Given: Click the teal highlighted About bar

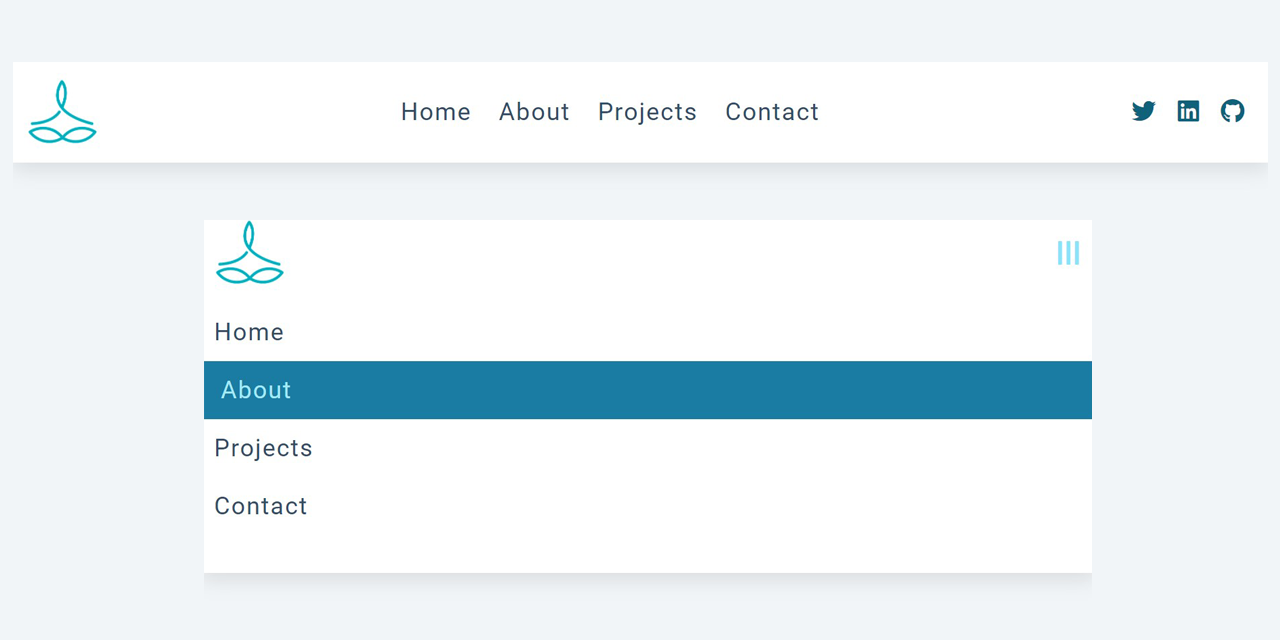Looking at the screenshot, I should click(x=648, y=390).
